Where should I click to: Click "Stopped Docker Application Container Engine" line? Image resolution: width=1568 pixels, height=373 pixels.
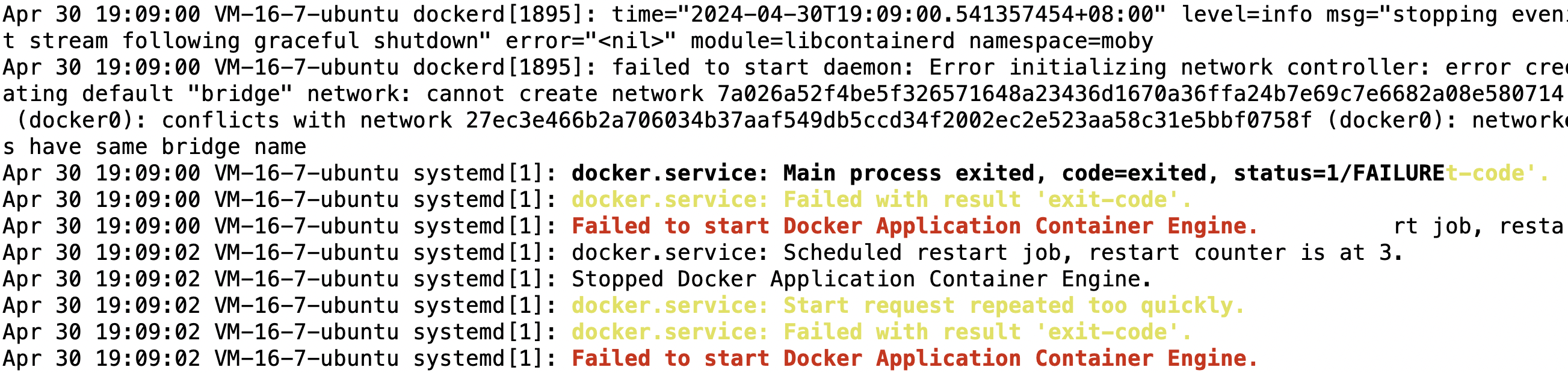[x=861, y=279]
